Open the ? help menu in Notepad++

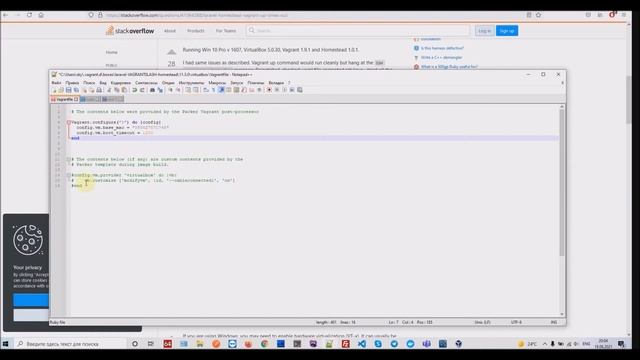pos(289,83)
